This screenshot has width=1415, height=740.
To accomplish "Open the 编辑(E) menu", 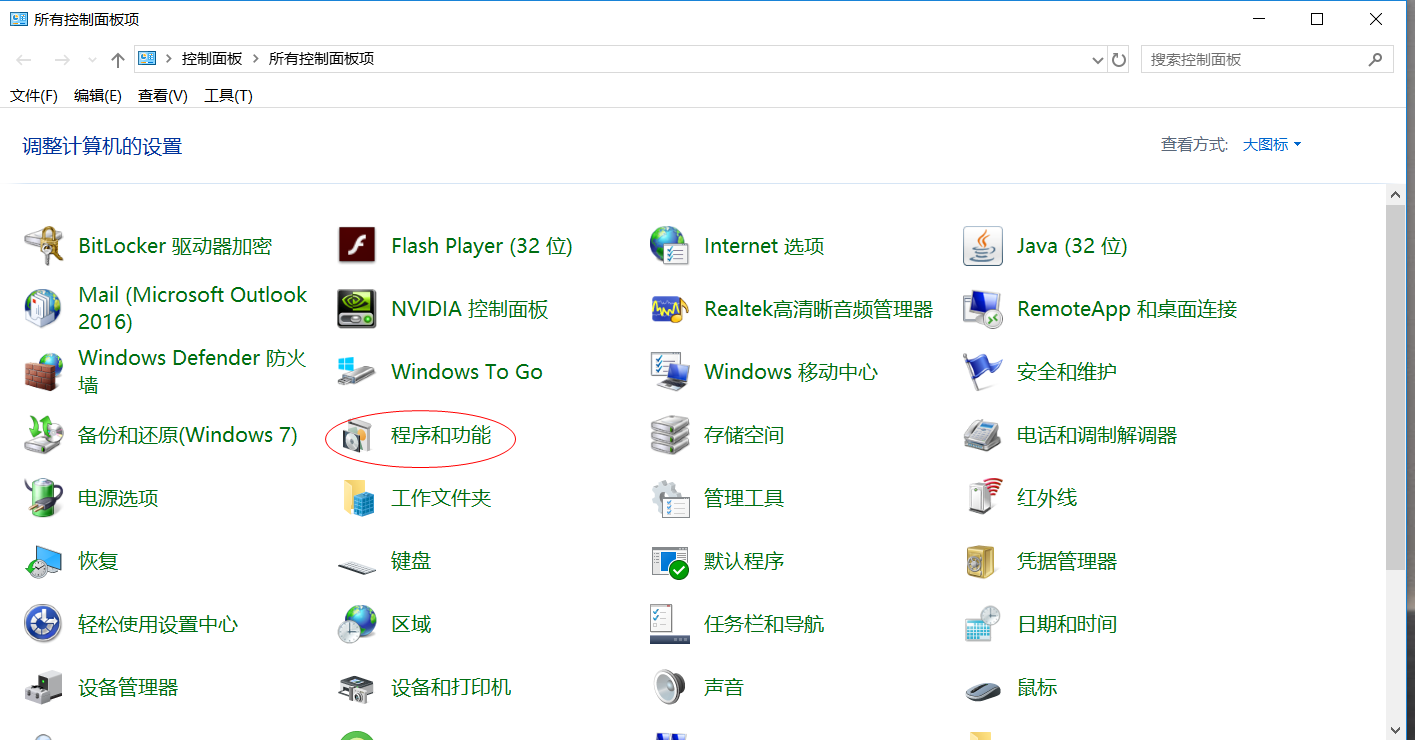I will coord(98,96).
